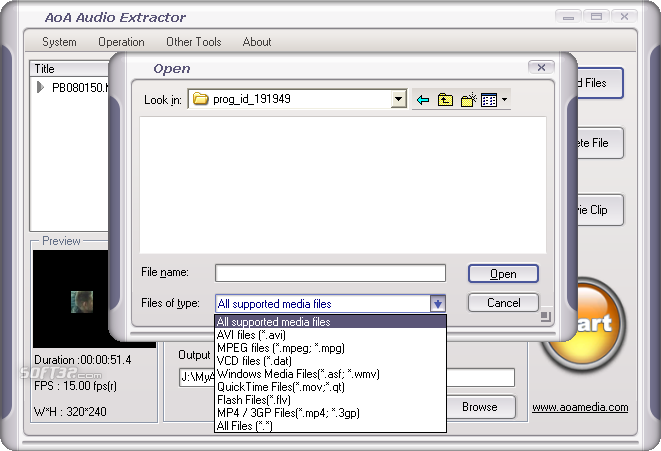Image resolution: width=661 pixels, height=451 pixels.
Task: Open the About menu
Action: pos(257,42)
